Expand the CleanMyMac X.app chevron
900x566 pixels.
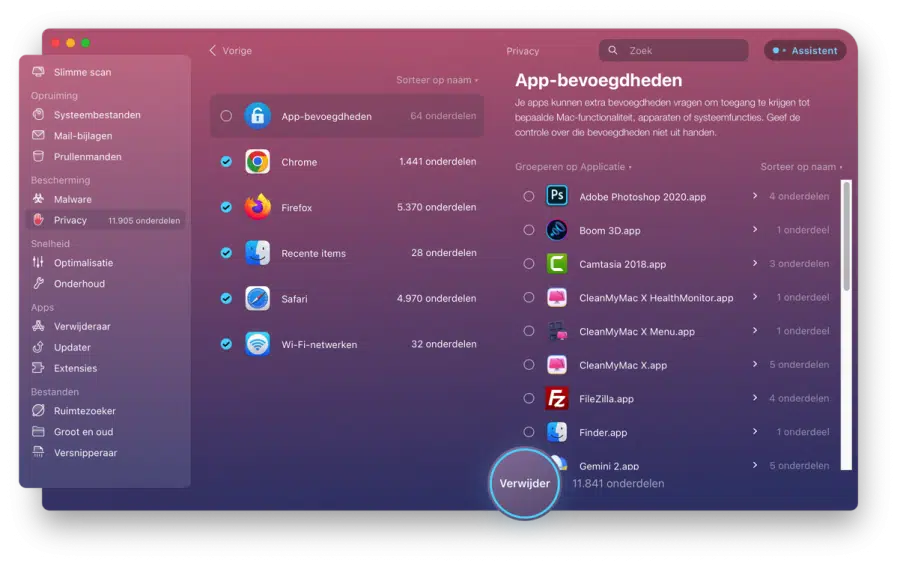click(x=755, y=364)
